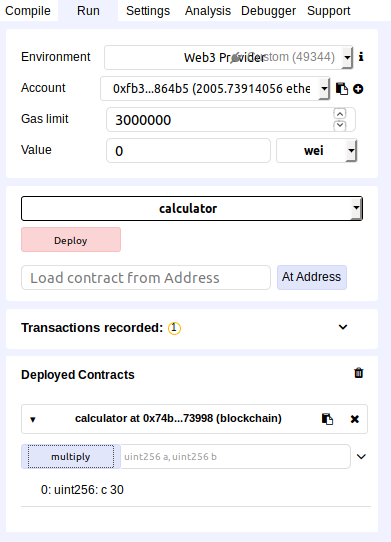This screenshot has height=542, width=391.
Task: Click the Load contract from Address field
Action: (x=146, y=278)
